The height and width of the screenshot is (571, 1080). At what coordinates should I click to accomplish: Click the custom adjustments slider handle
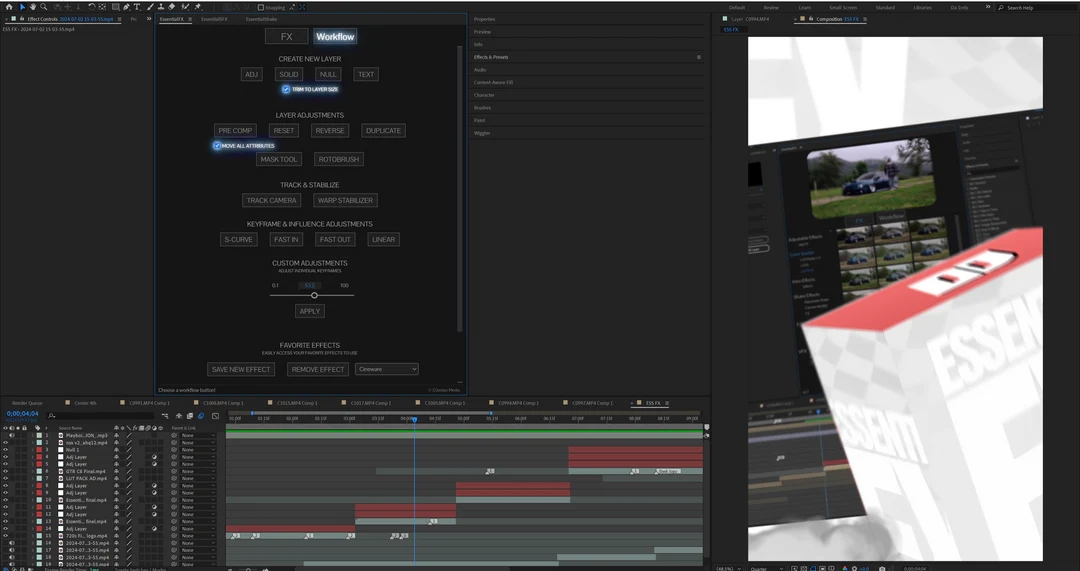tap(314, 295)
